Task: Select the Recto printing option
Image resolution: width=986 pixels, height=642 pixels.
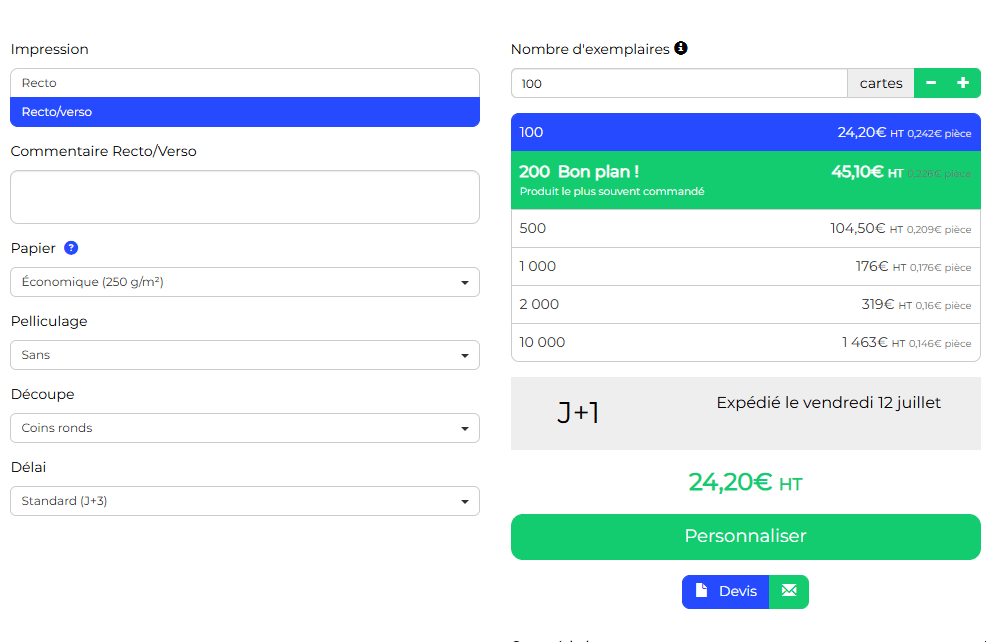Action: (x=245, y=83)
